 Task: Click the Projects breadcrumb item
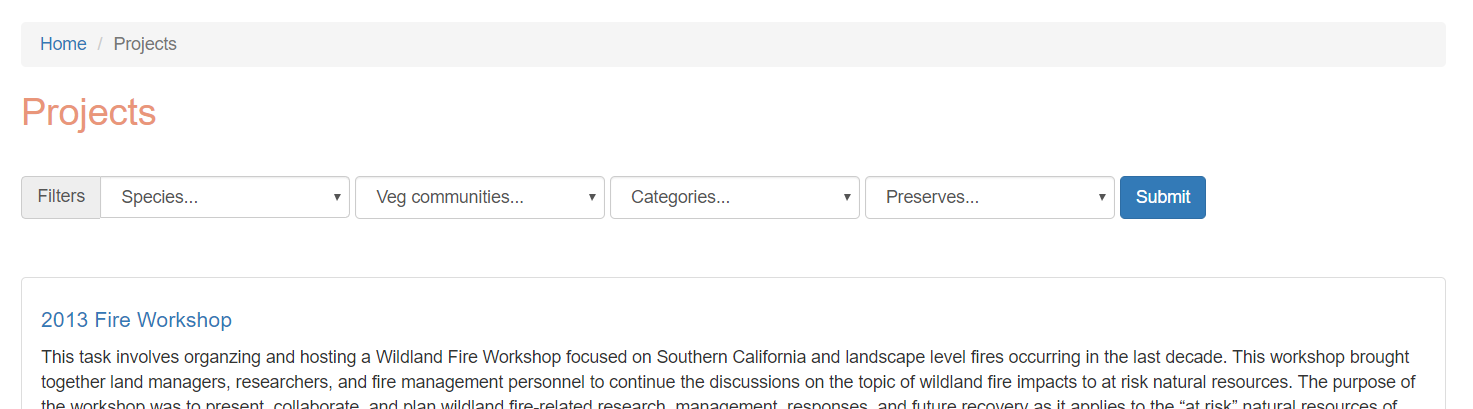[x=145, y=44]
